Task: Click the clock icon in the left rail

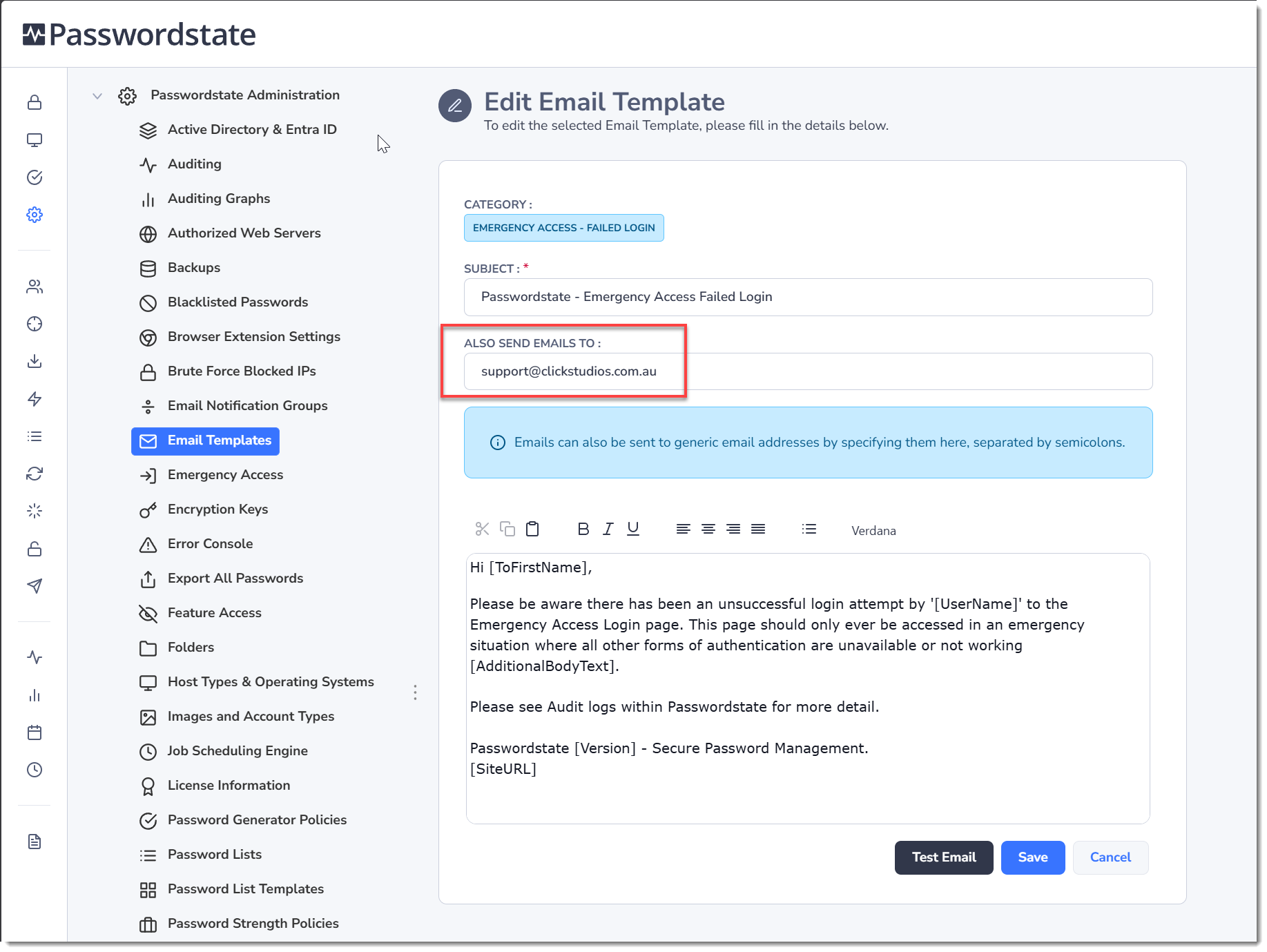Action: (35, 770)
